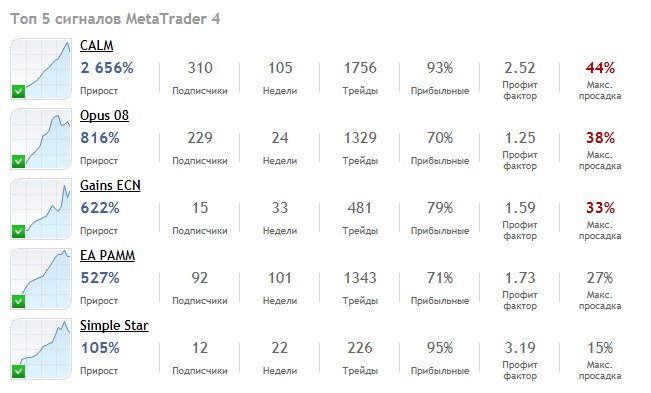Click the 2 656% growth value for CALM
Image resolution: width=651 pixels, height=393 pixels.
(x=107, y=68)
